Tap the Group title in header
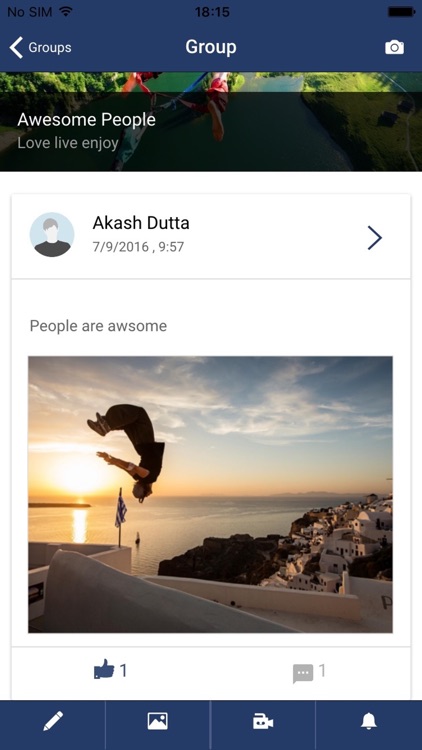Screen dimensions: 422x750 point(211,47)
